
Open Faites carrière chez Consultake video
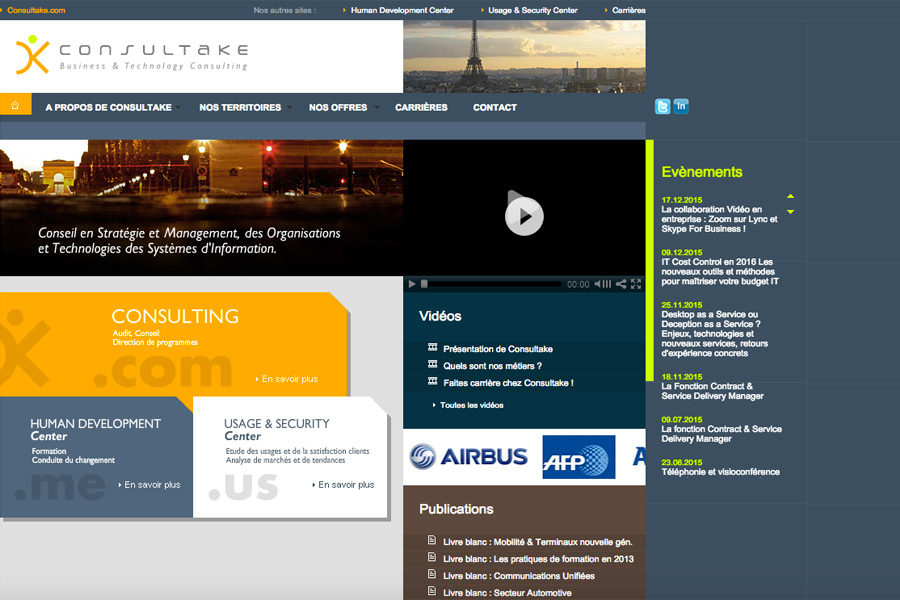click(x=508, y=383)
